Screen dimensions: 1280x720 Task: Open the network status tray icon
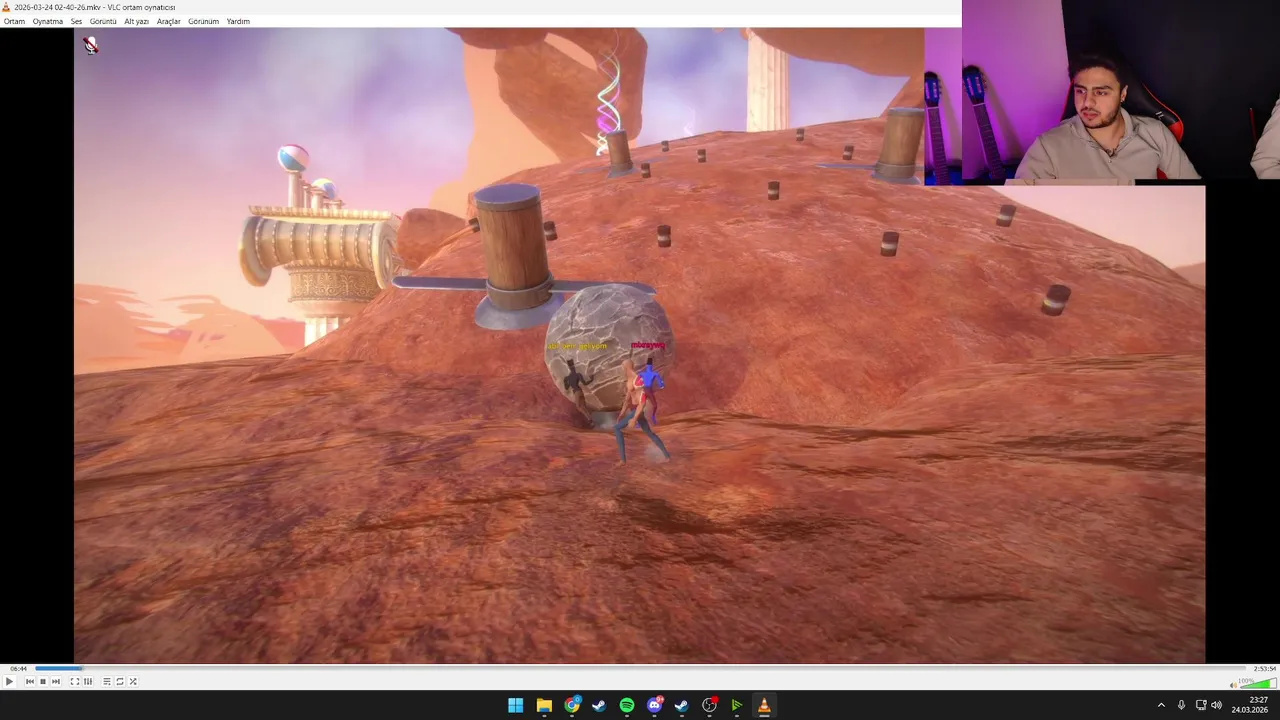(x=1201, y=705)
